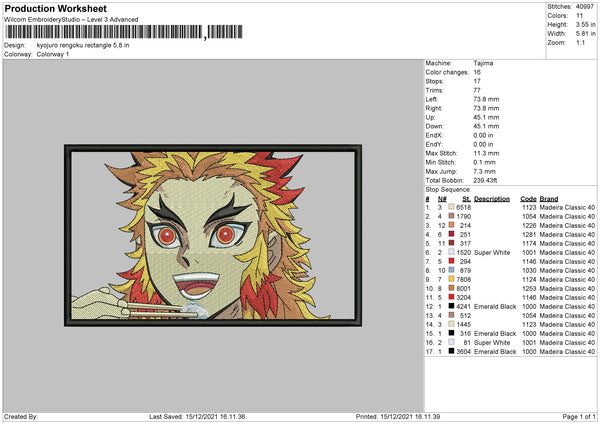
Task: Click the 'Code' column header
Action: click(528, 199)
